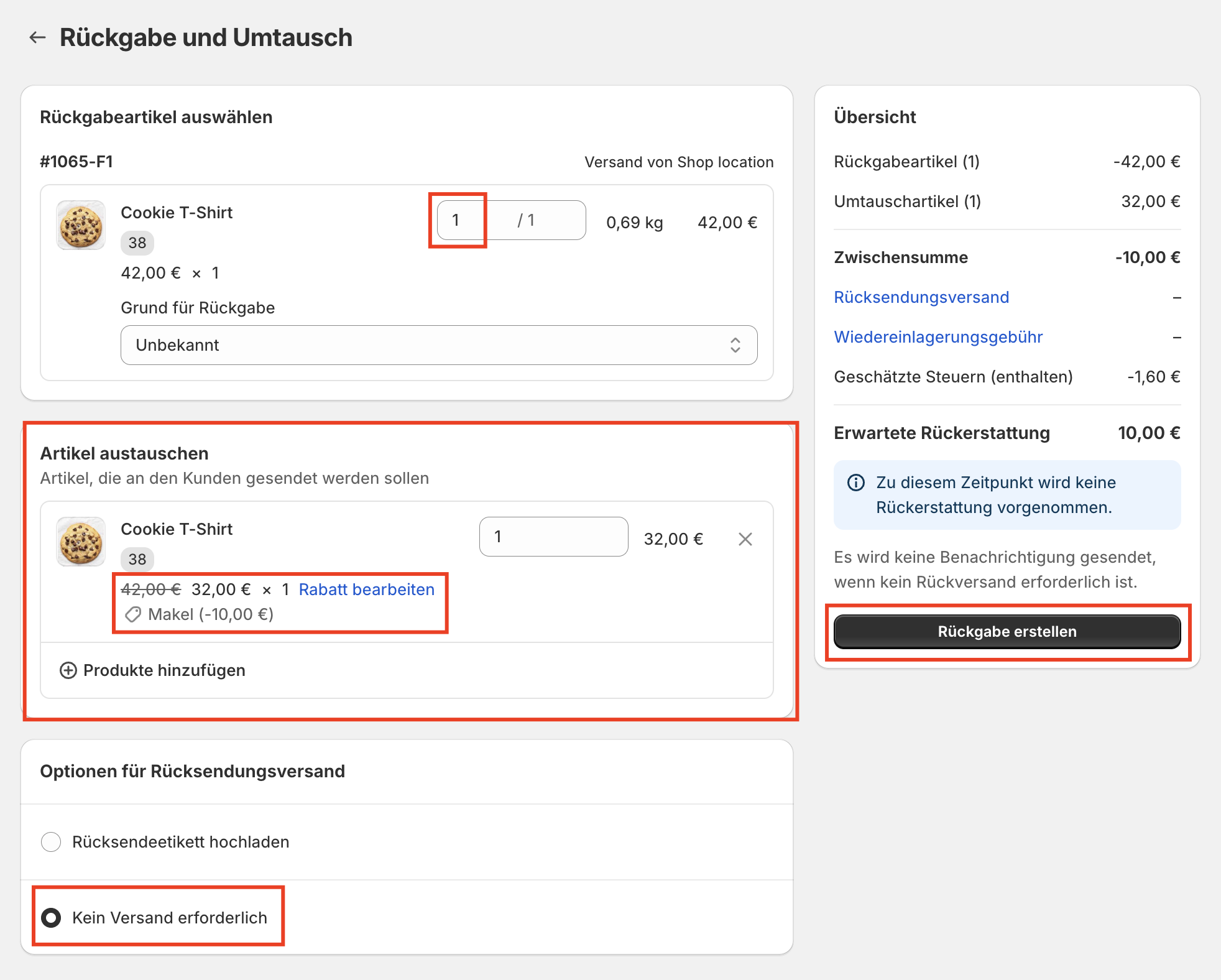Screen dimensions: 1221x980
Task: Remove exchange item with X icon
Action: coord(745,539)
